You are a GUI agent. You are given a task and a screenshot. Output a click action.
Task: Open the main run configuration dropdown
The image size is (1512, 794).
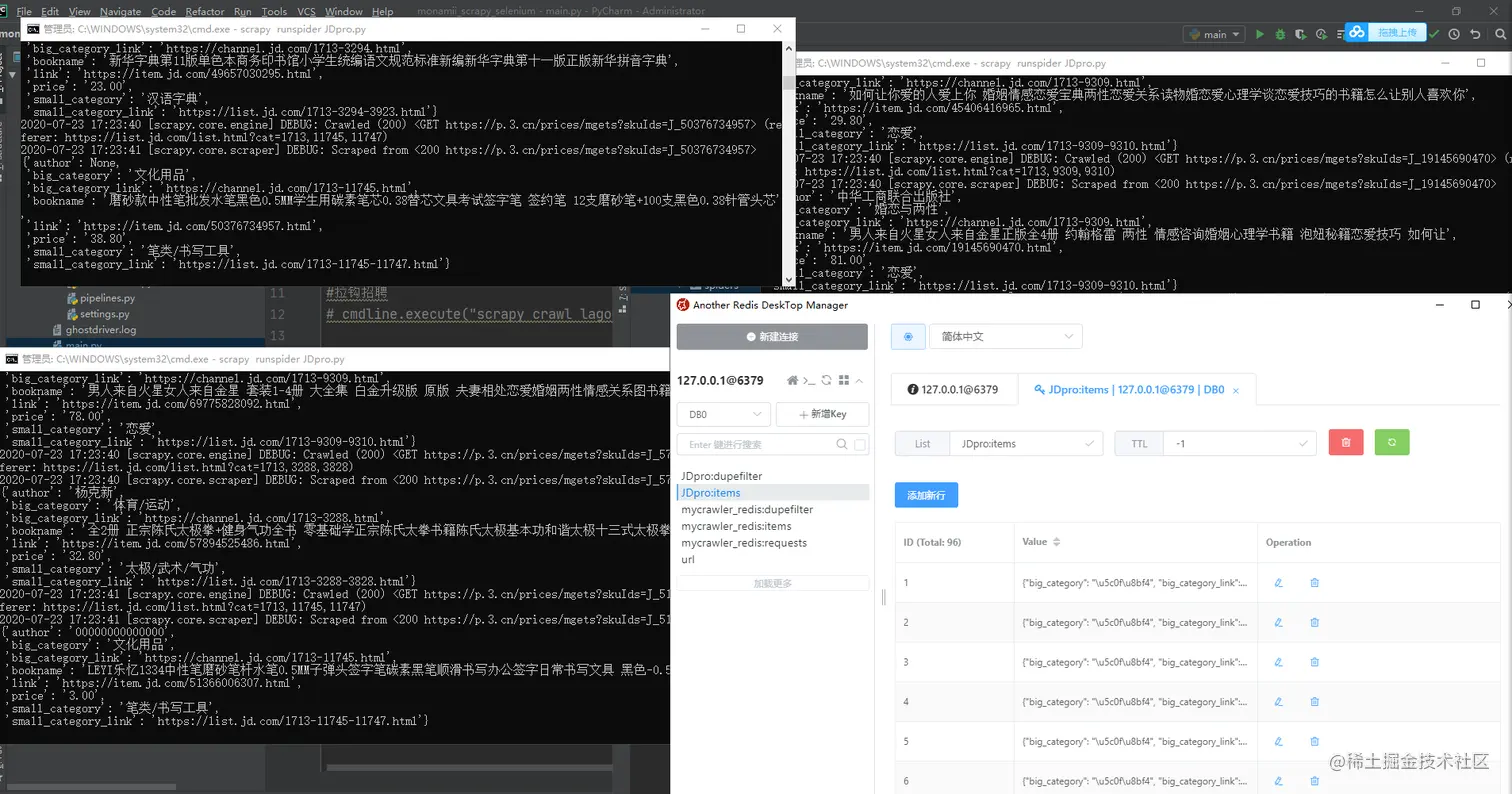1214,34
